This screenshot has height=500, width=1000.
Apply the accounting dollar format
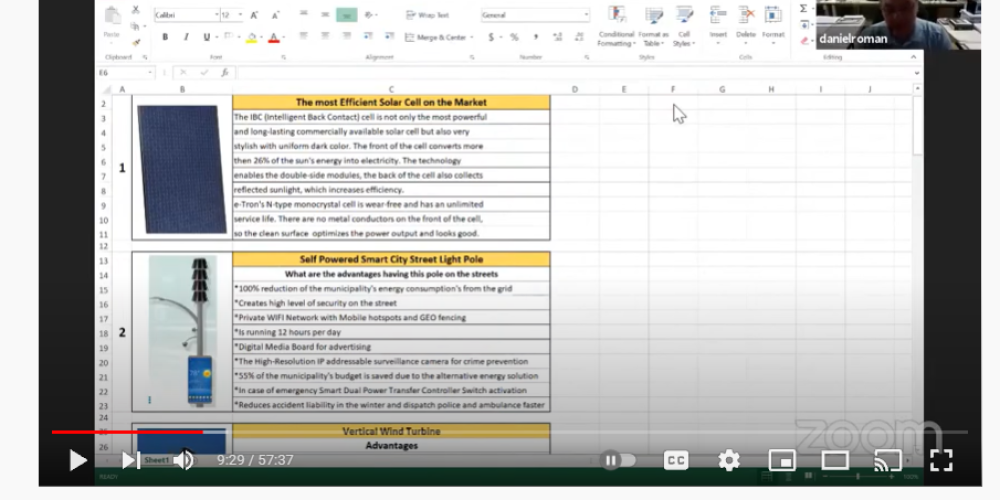[x=491, y=38]
